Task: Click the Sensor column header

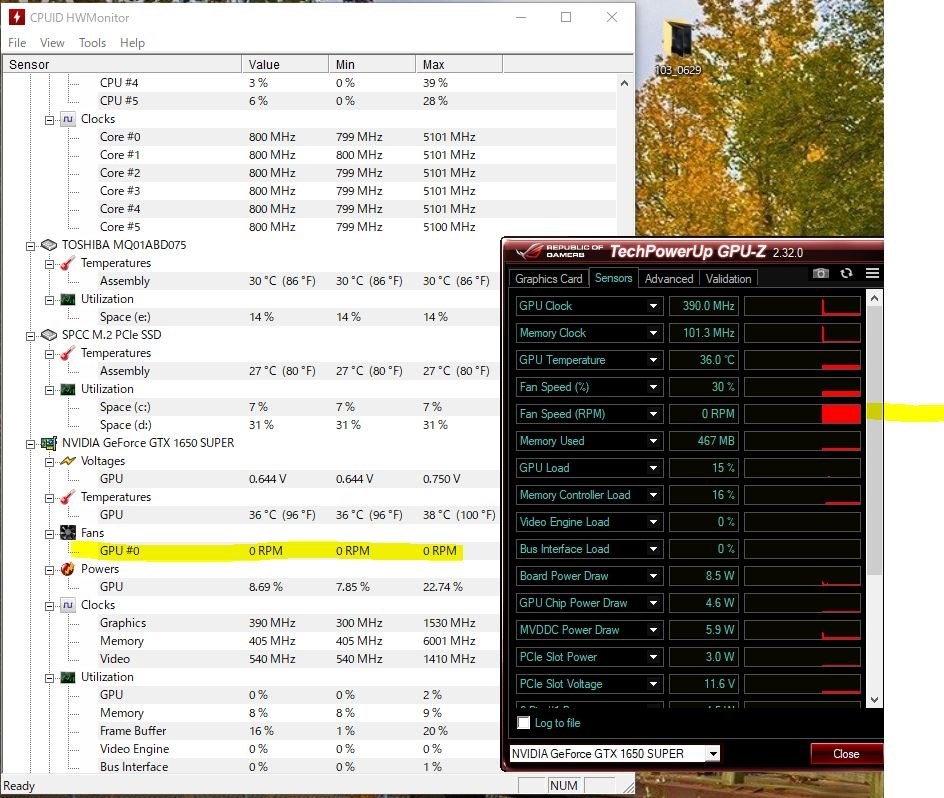Action: click(x=122, y=64)
